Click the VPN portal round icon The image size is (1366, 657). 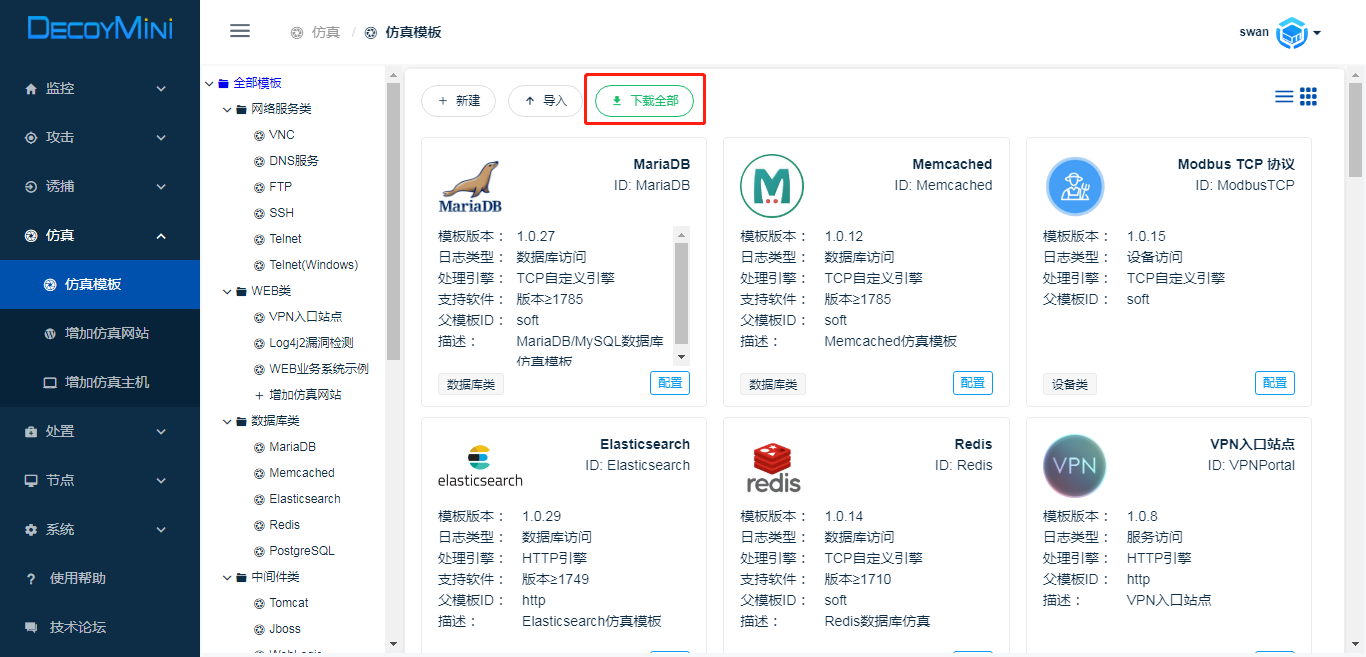(x=1074, y=466)
